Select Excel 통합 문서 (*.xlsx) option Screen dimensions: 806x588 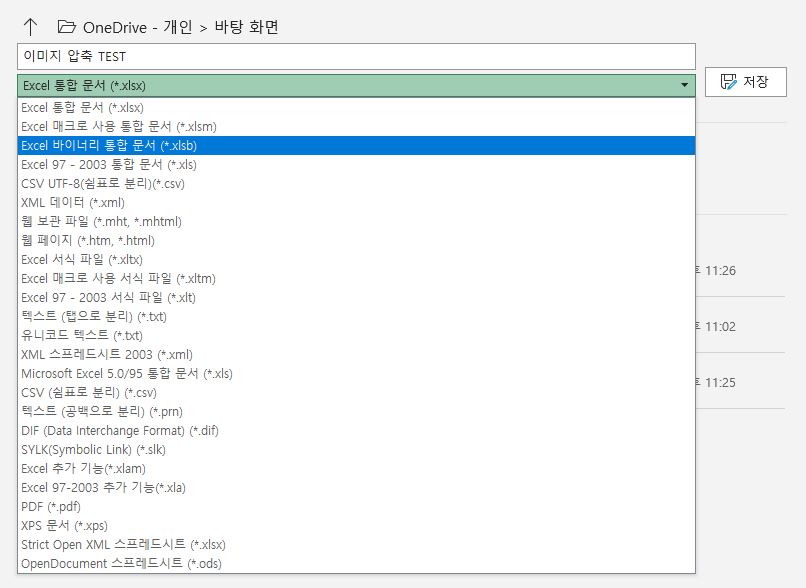(356, 107)
